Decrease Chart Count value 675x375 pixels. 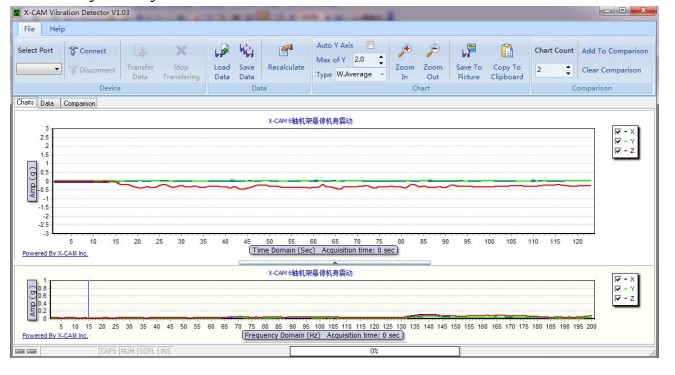(x=568, y=73)
